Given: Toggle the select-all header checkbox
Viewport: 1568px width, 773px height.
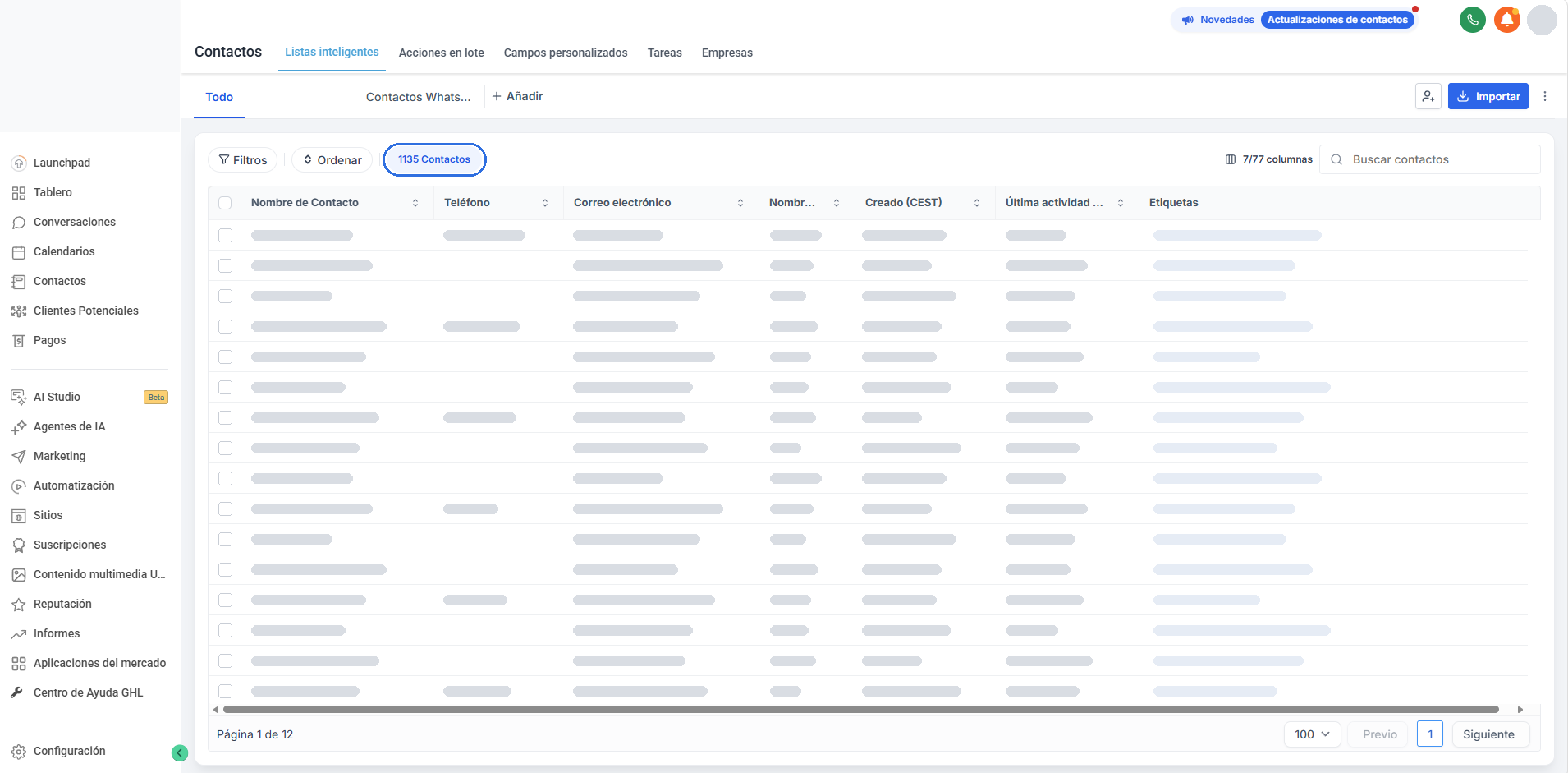Looking at the screenshot, I should [225, 203].
